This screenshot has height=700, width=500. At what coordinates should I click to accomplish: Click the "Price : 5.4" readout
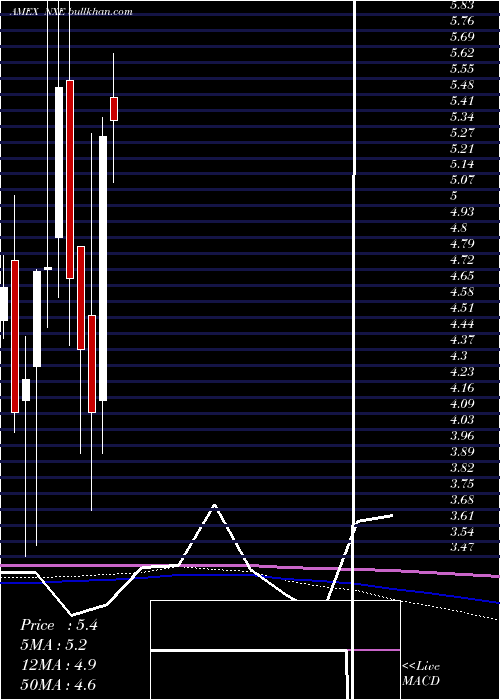(x=59, y=625)
